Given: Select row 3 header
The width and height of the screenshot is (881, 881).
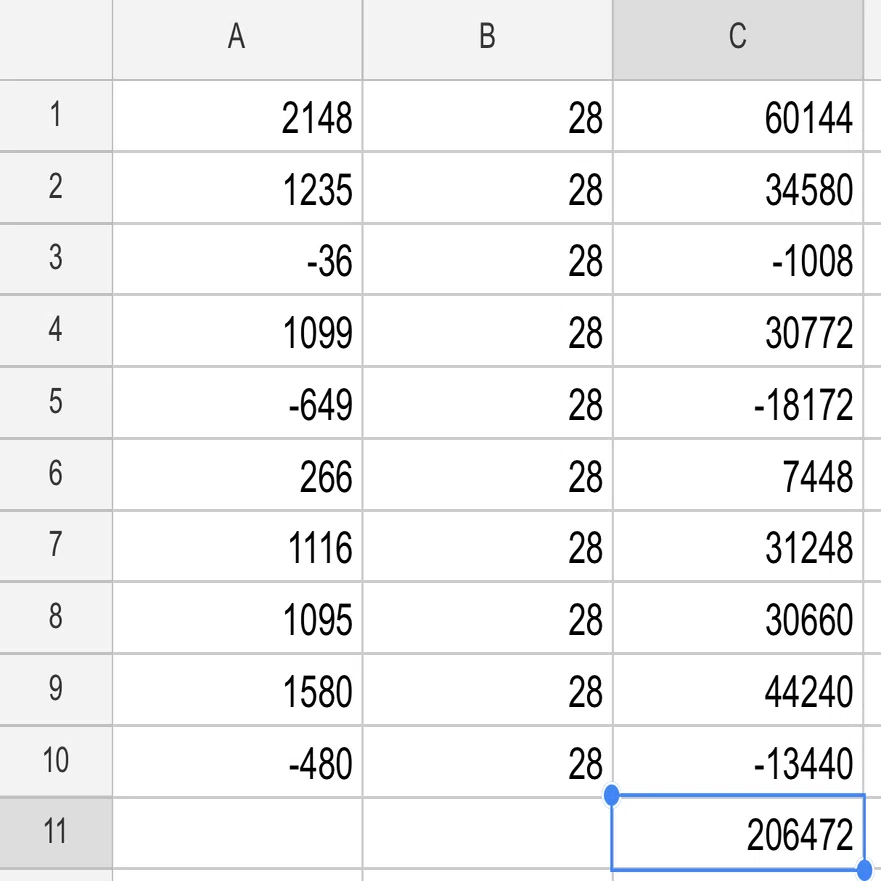Looking at the screenshot, I should coord(56,258).
